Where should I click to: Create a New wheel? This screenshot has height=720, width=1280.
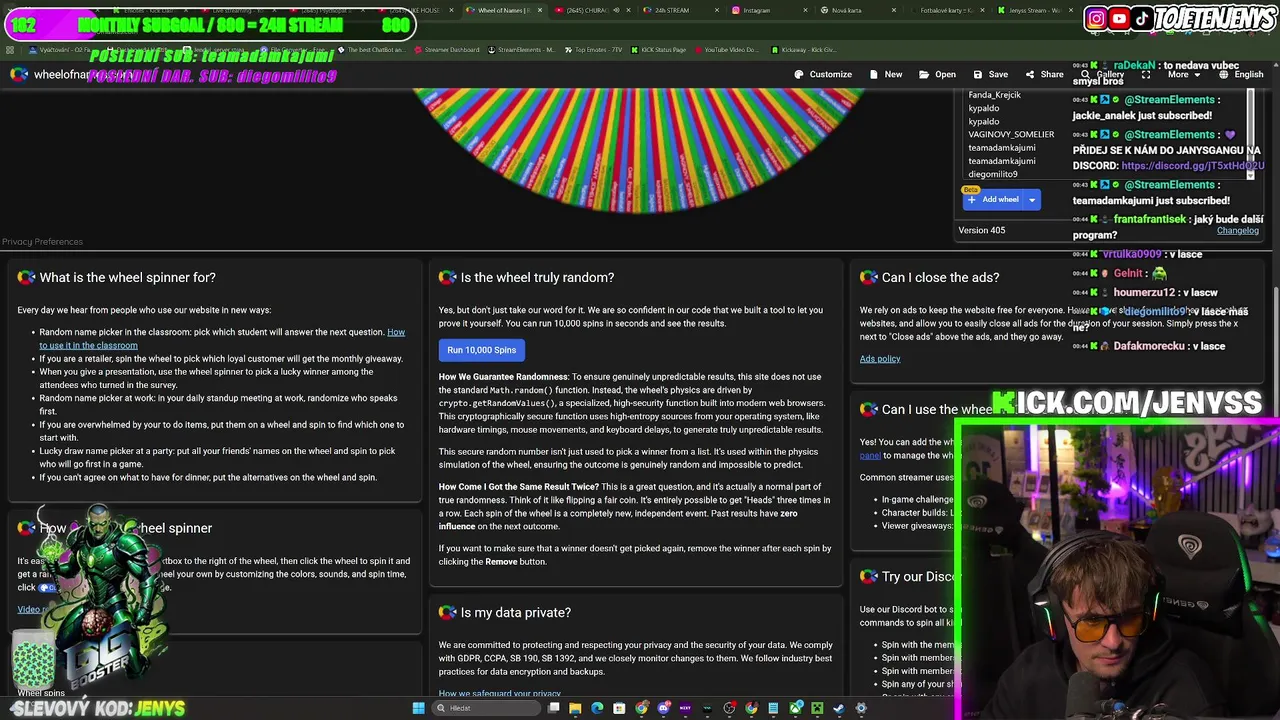886,74
